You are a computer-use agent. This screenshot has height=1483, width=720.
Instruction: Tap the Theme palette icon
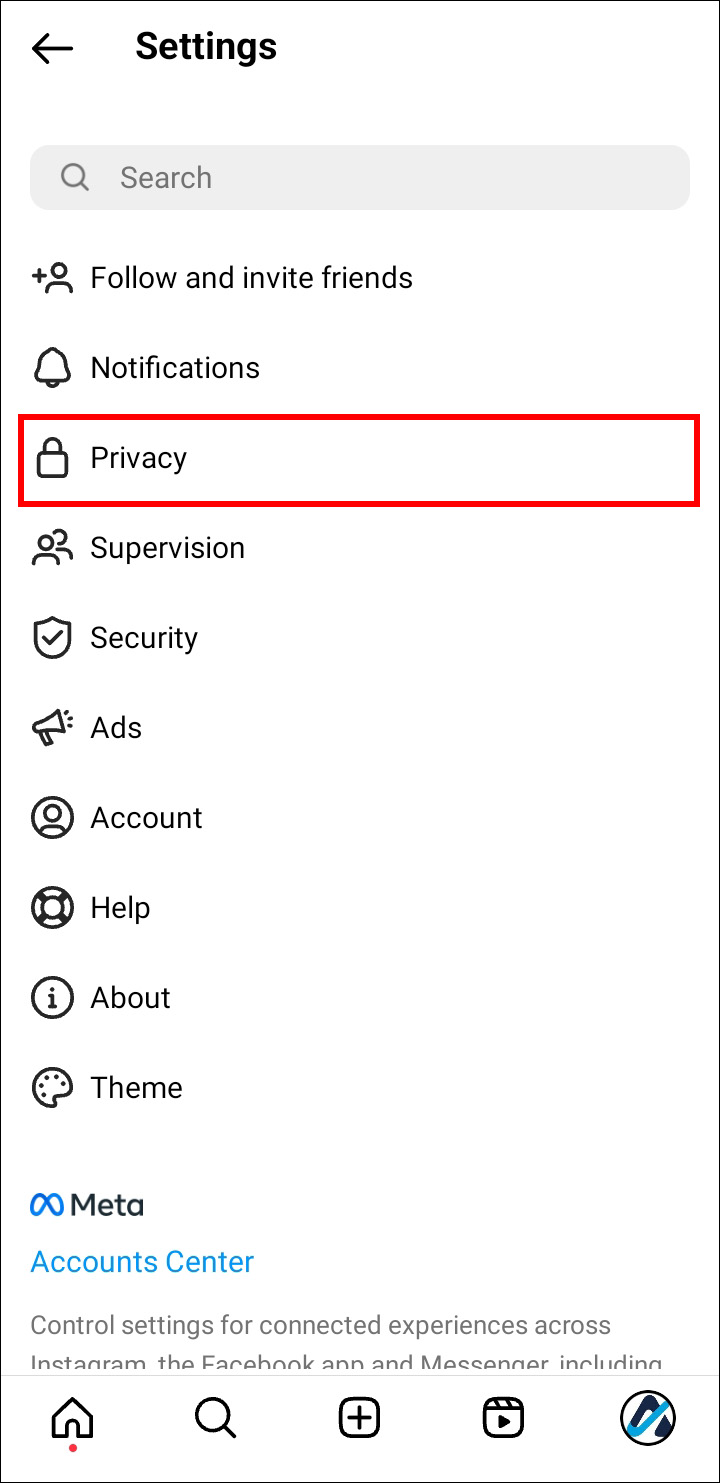click(x=52, y=1088)
